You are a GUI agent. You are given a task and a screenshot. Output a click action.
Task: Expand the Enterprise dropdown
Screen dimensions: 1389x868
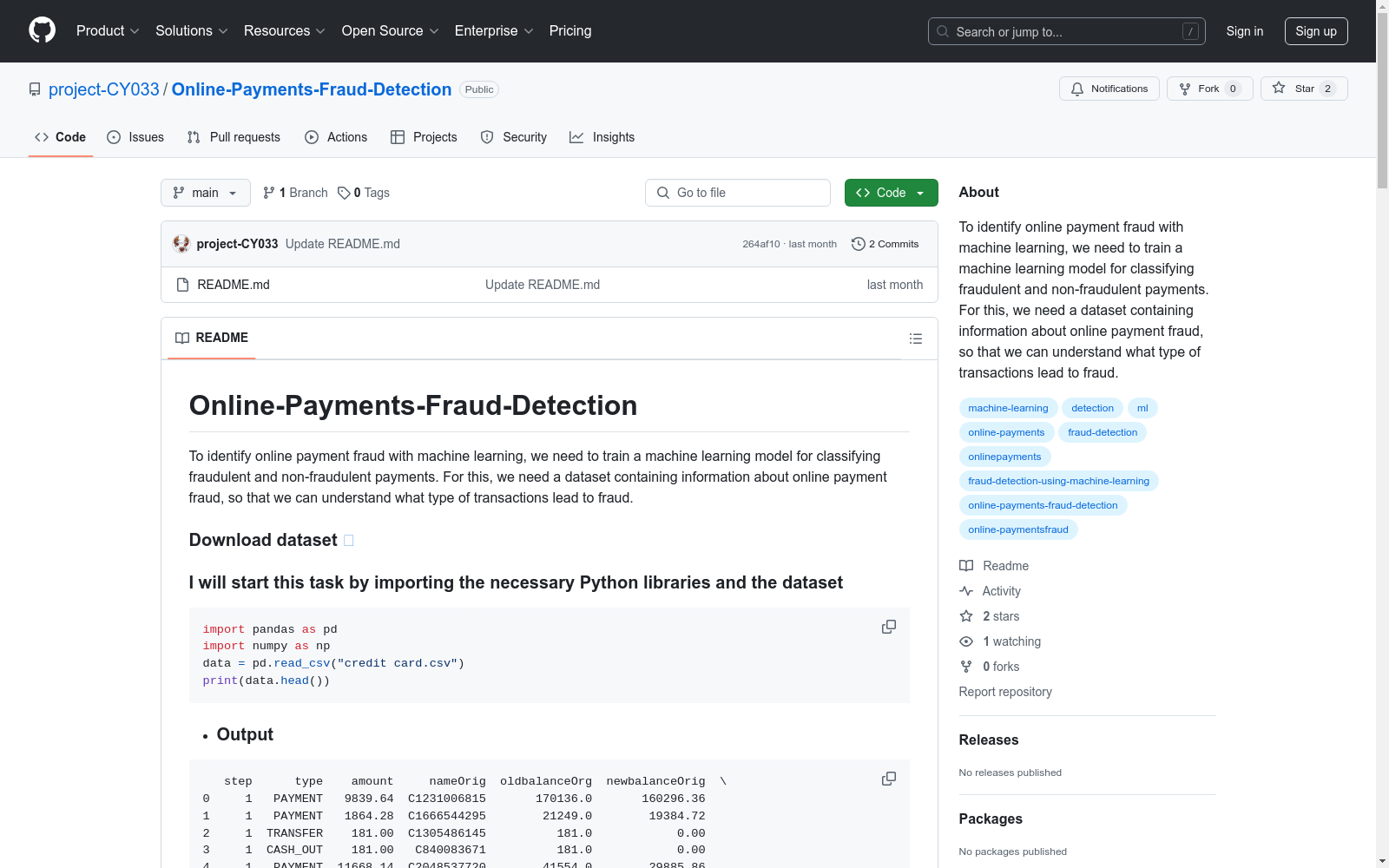[494, 31]
